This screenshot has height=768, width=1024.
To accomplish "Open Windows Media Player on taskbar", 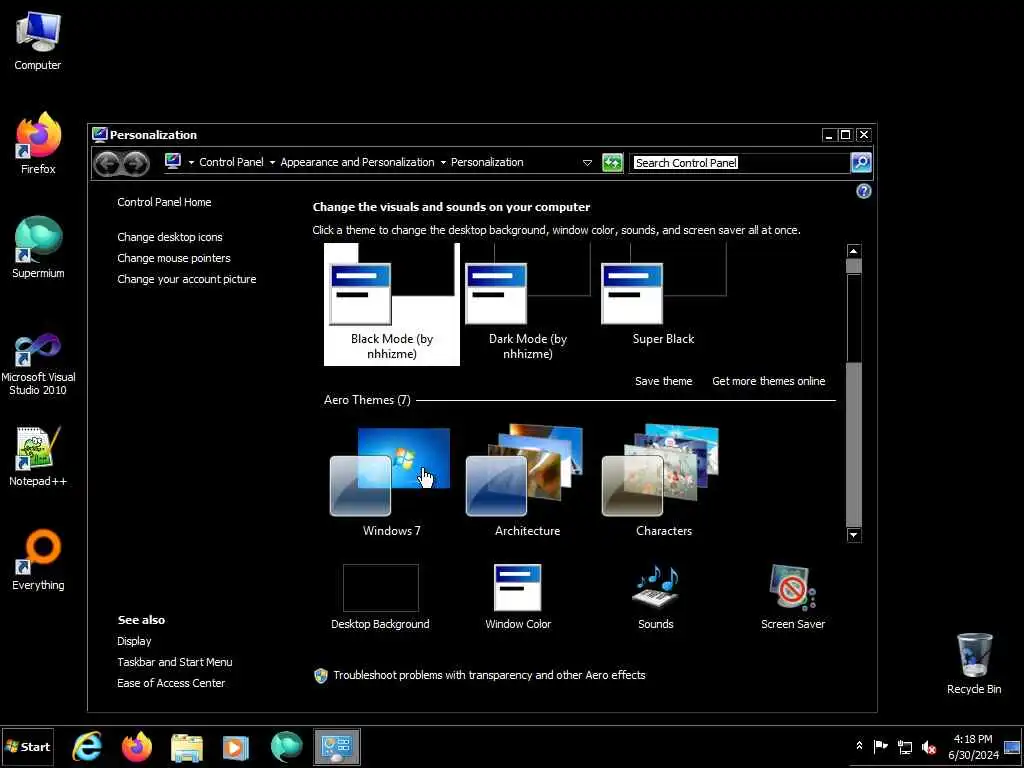I will [236, 747].
